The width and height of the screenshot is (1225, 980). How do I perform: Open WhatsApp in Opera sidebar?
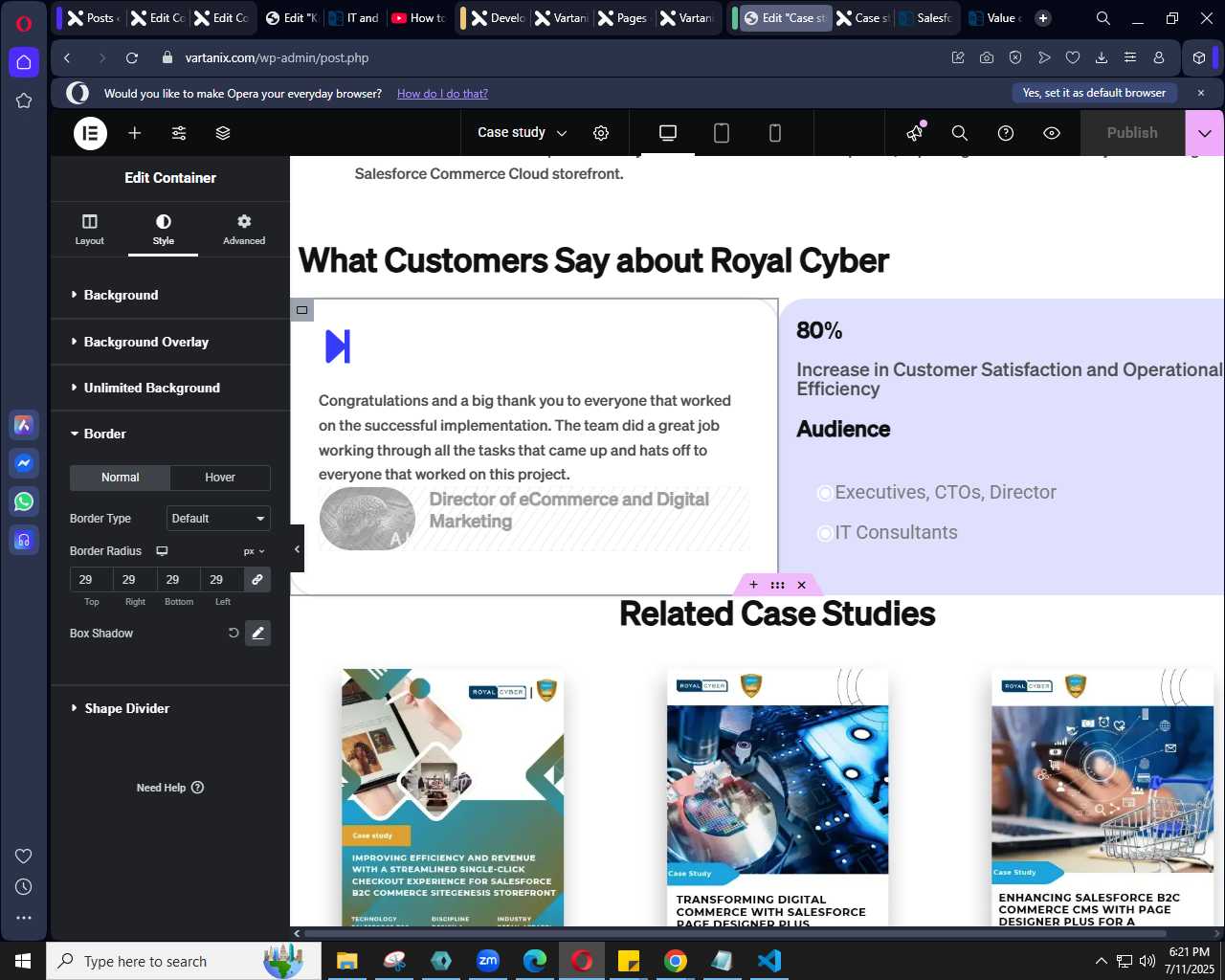pyautogui.click(x=24, y=501)
